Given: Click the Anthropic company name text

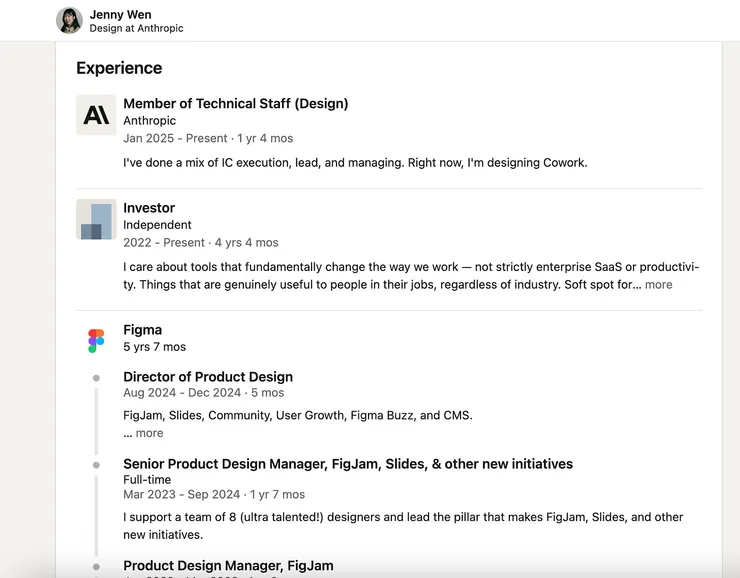Looking at the screenshot, I should [149, 121].
